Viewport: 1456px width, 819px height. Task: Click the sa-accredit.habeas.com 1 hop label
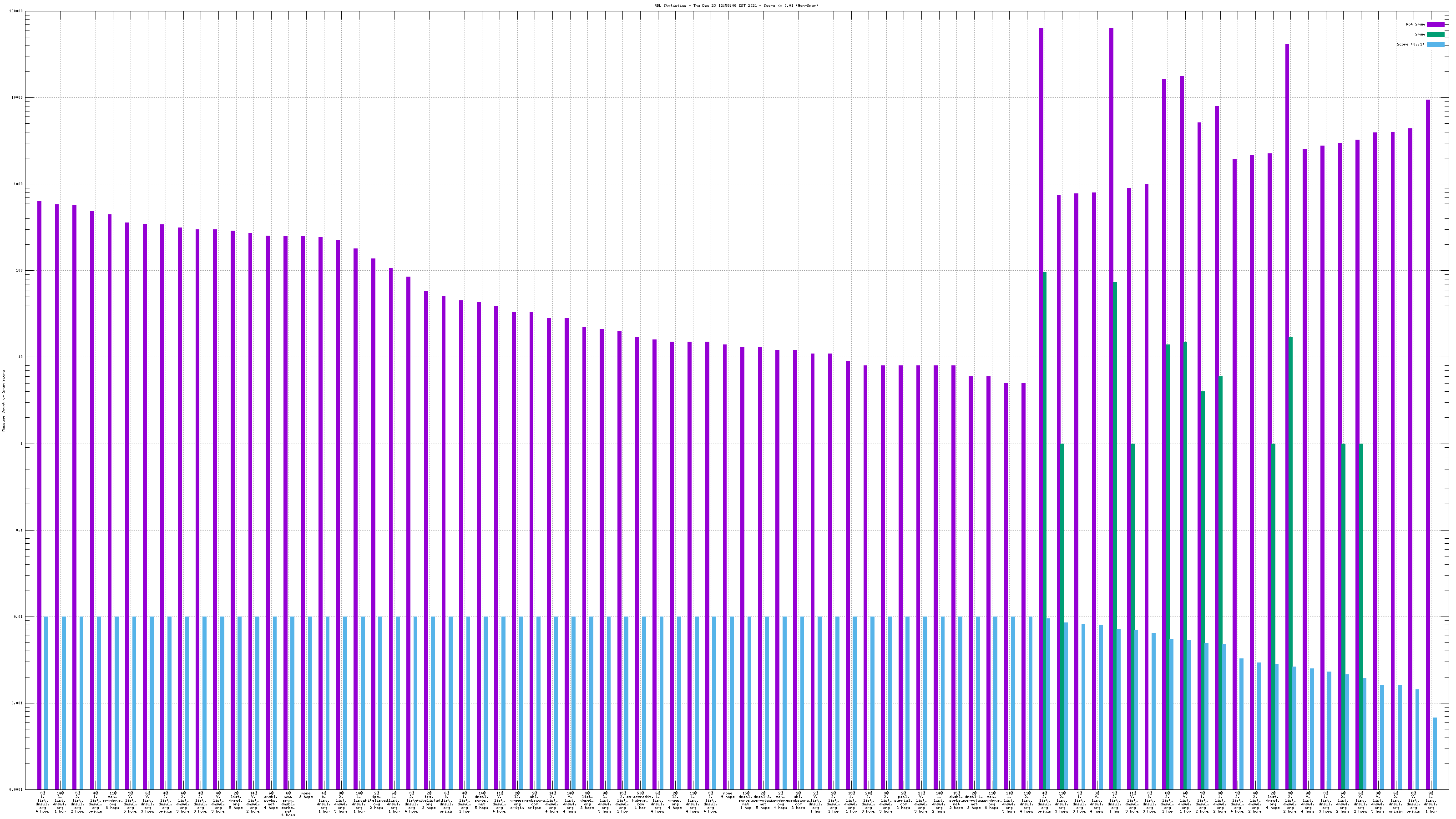click(640, 800)
